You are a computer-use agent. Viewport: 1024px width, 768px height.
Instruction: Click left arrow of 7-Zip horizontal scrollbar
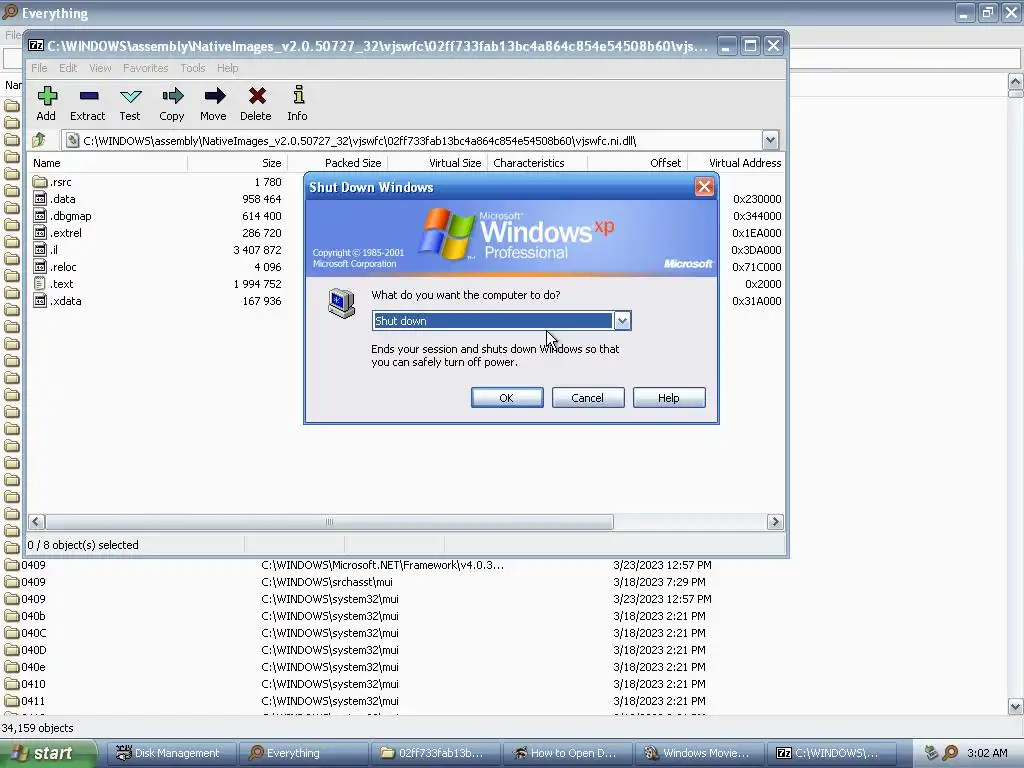37,522
